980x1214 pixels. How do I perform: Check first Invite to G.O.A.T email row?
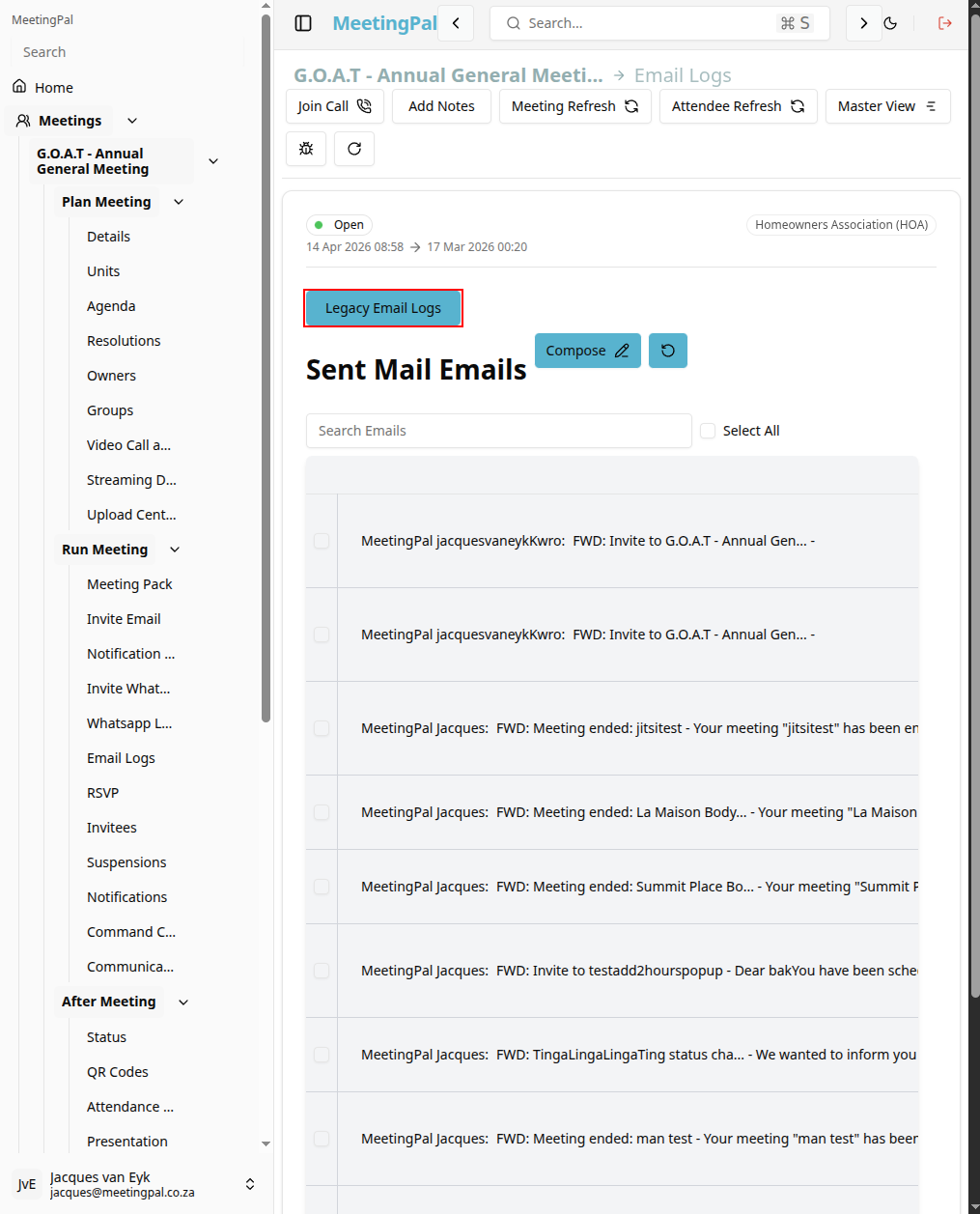click(x=322, y=541)
